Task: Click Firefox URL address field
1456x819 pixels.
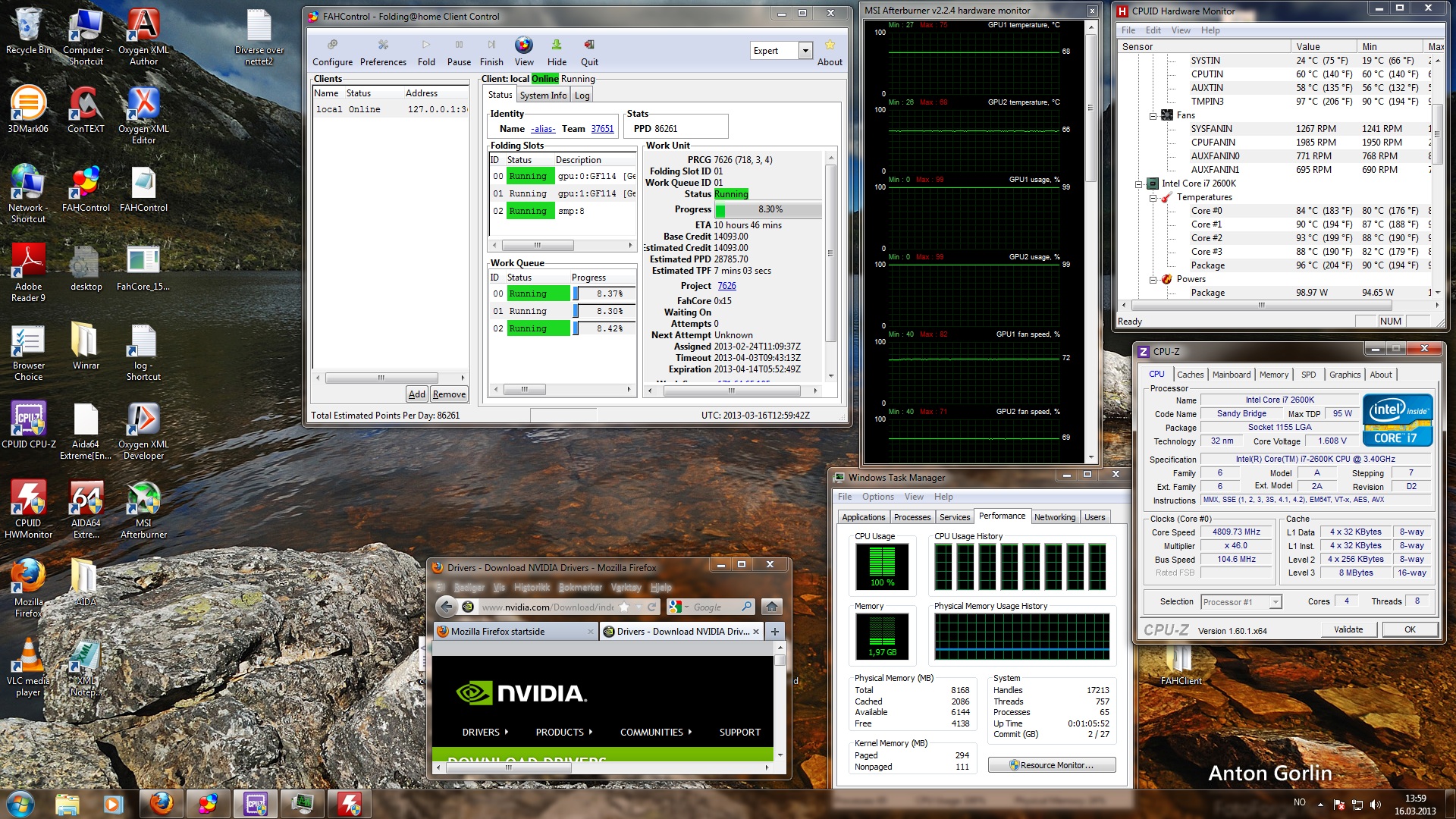Action: [548, 607]
